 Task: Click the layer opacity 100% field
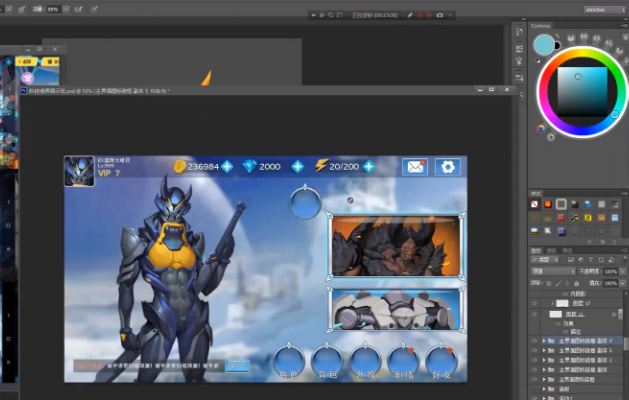(x=611, y=272)
